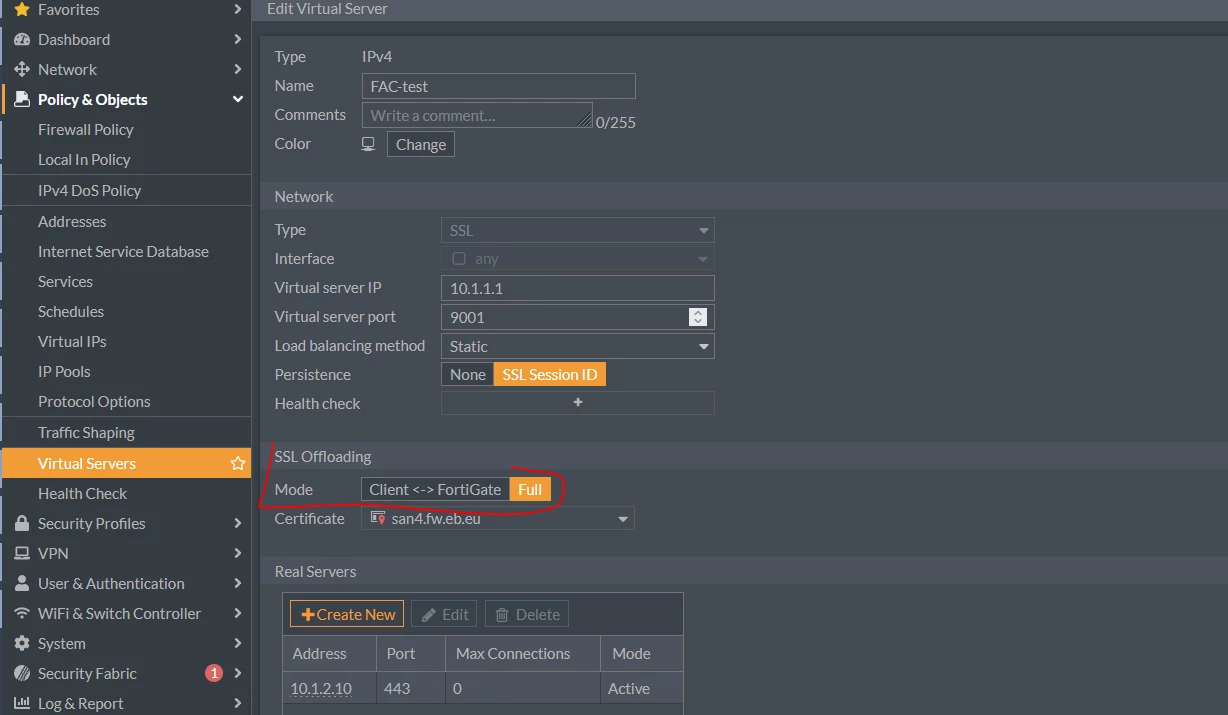1228x715 pixels.
Task: Click the Name field containing FAC-test
Action: click(498, 86)
